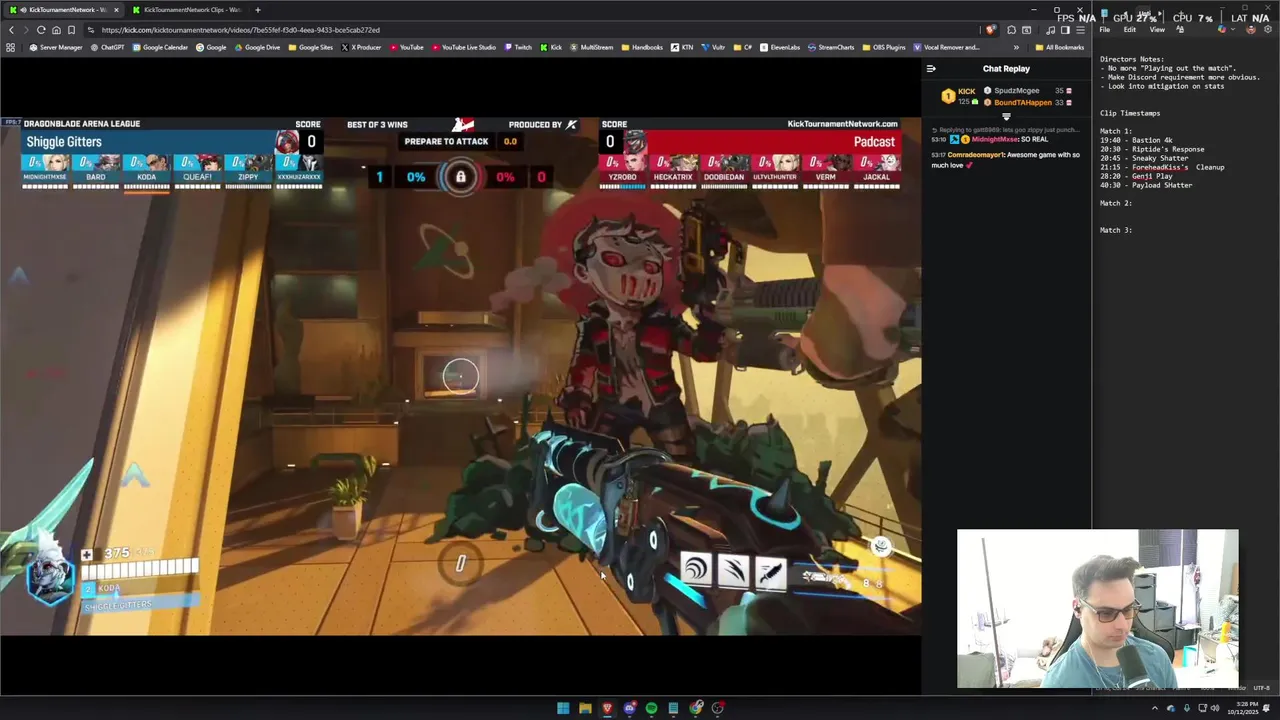
Task: Open the All Bookmarks folder
Action: tap(1060, 47)
